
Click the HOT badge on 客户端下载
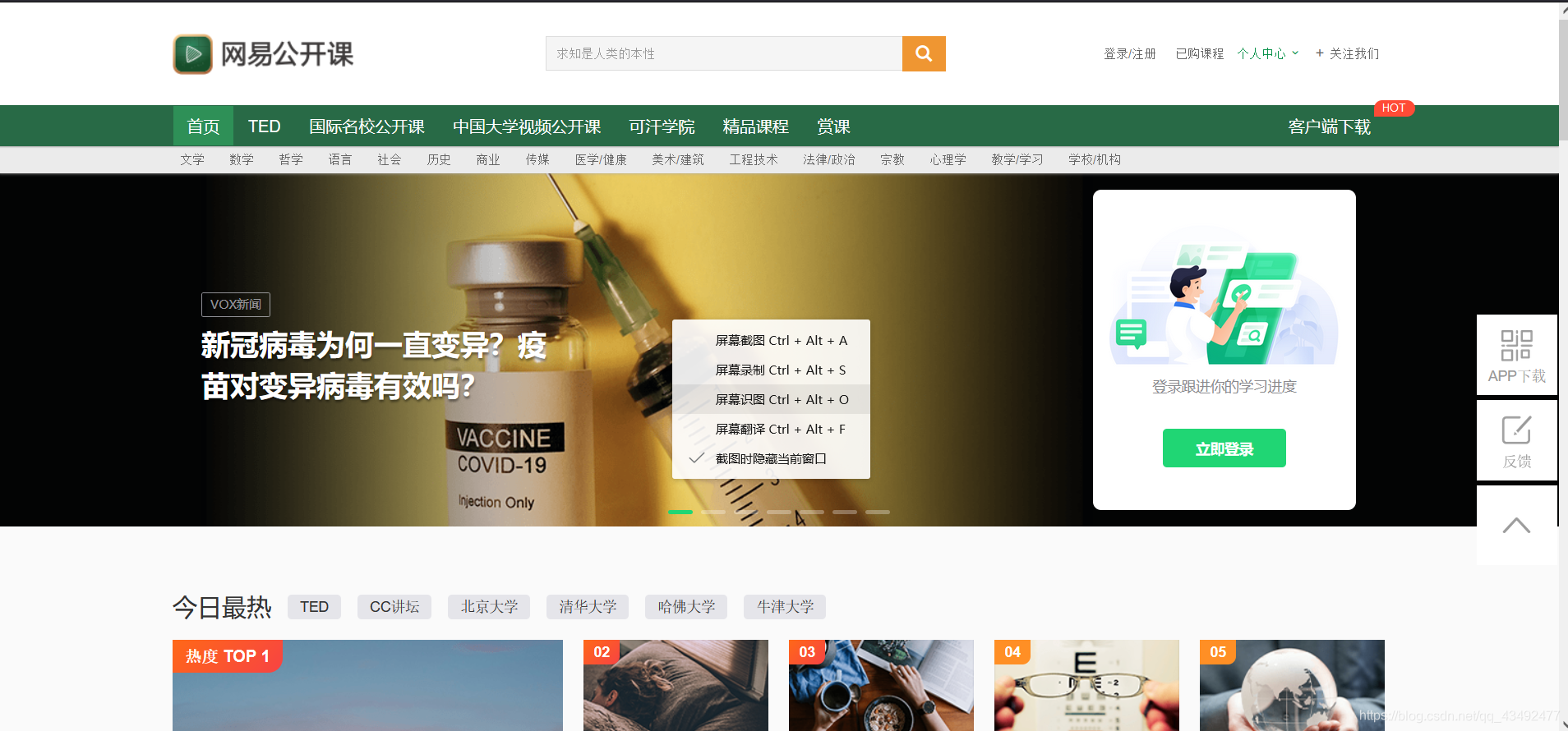click(1393, 108)
